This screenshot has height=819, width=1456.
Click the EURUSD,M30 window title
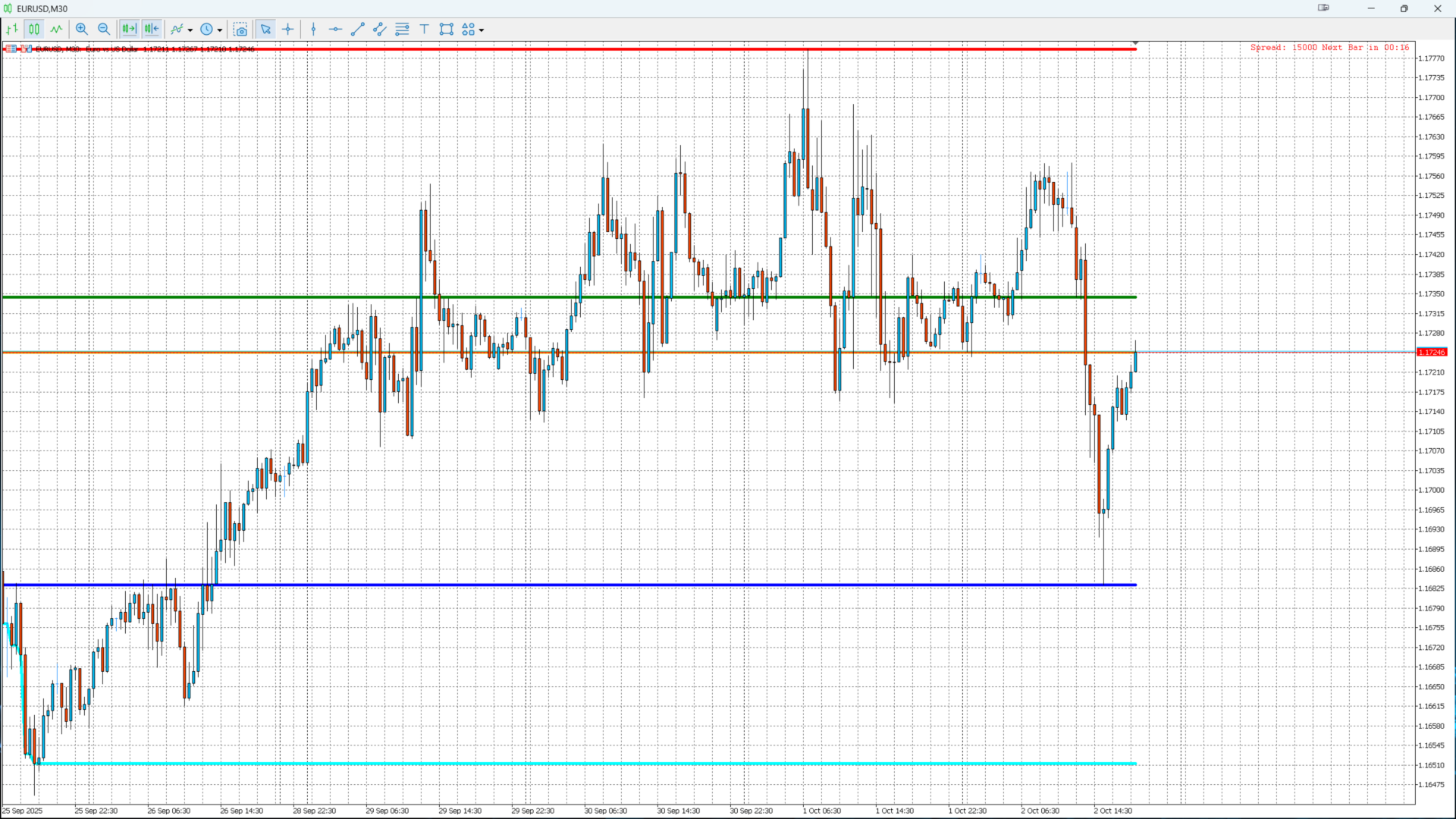click(x=42, y=9)
